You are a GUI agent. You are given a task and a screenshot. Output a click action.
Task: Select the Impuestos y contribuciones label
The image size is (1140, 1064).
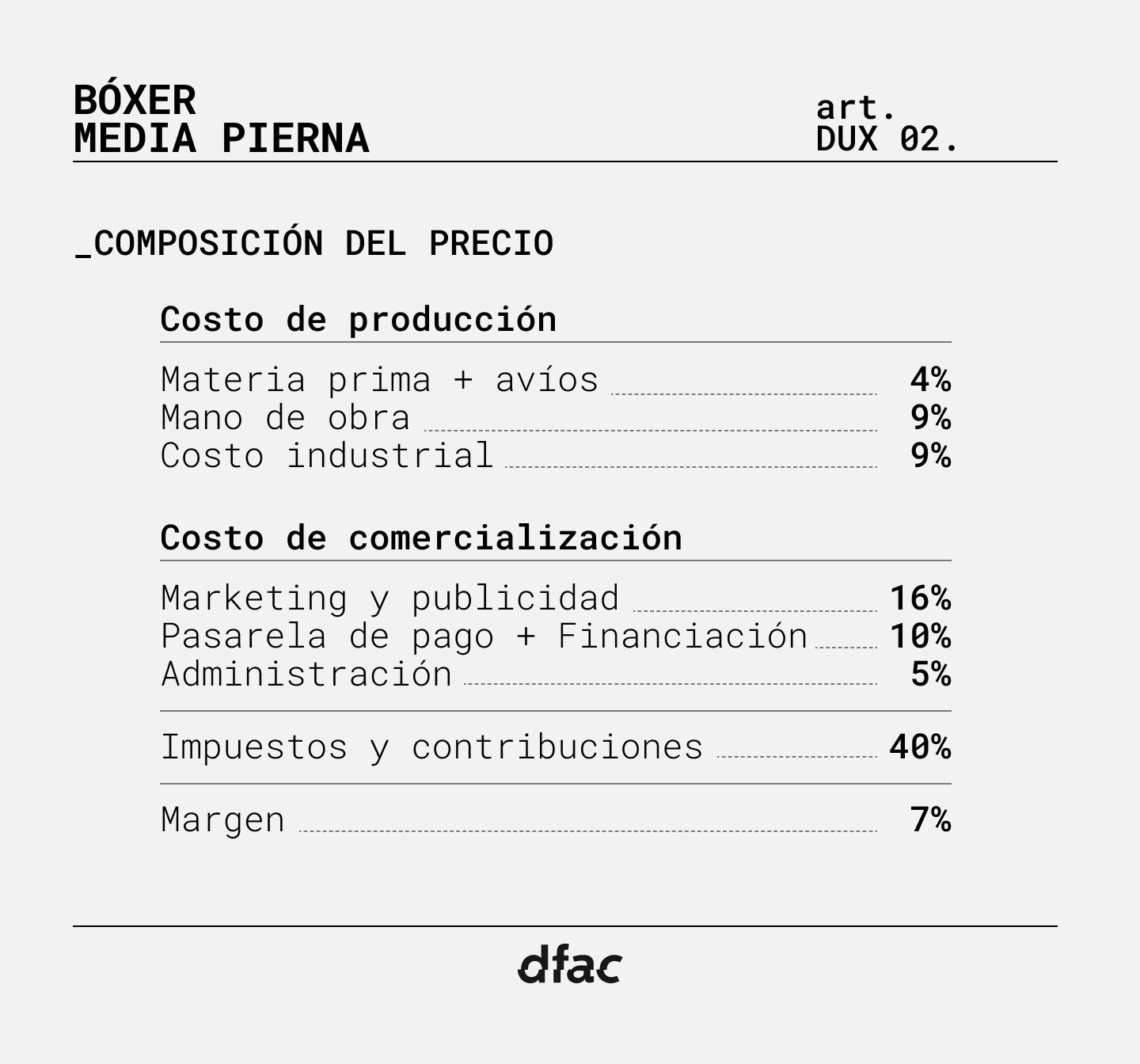[431, 747]
